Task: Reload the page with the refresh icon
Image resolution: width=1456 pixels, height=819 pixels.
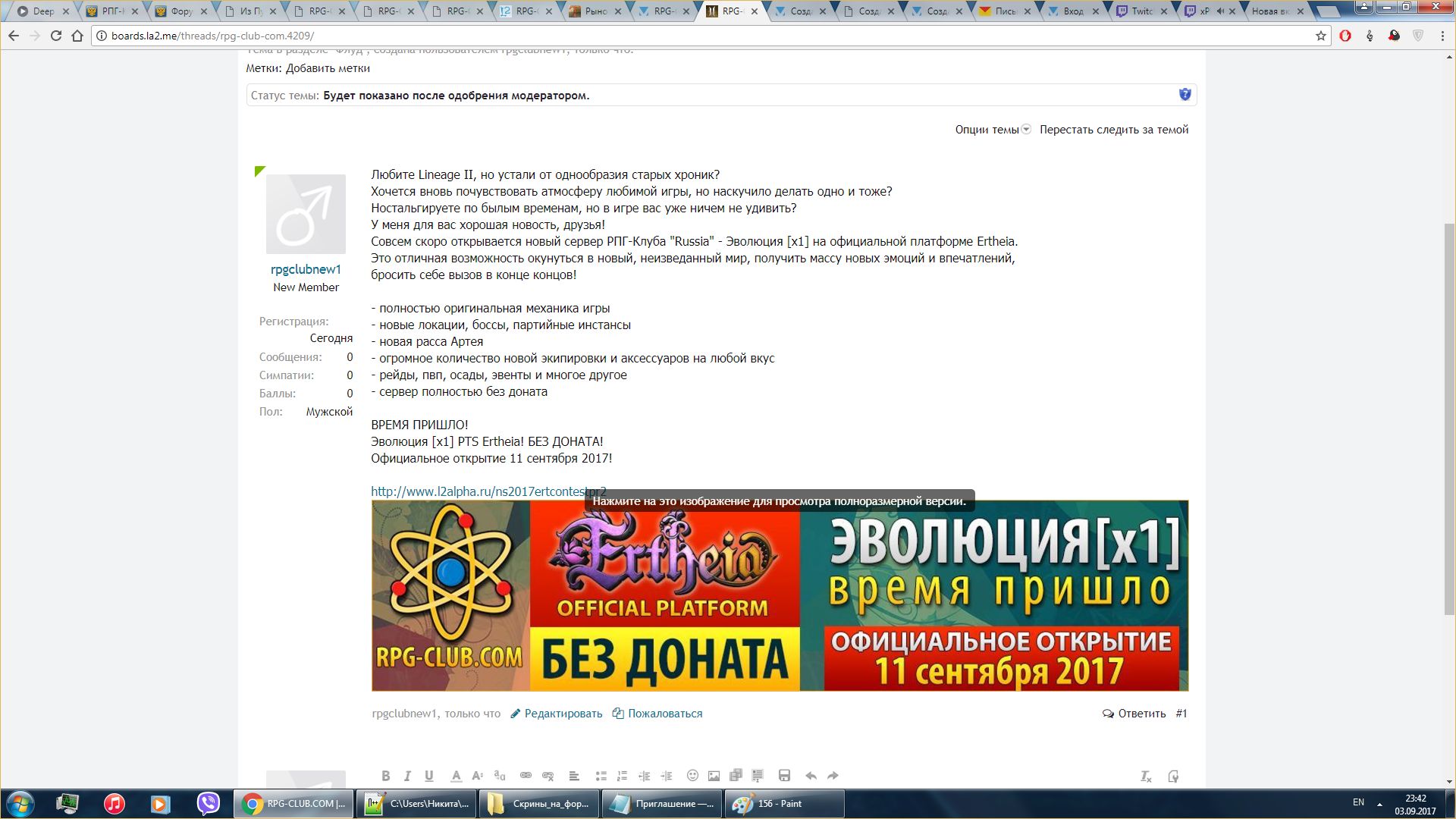Action: [56, 36]
